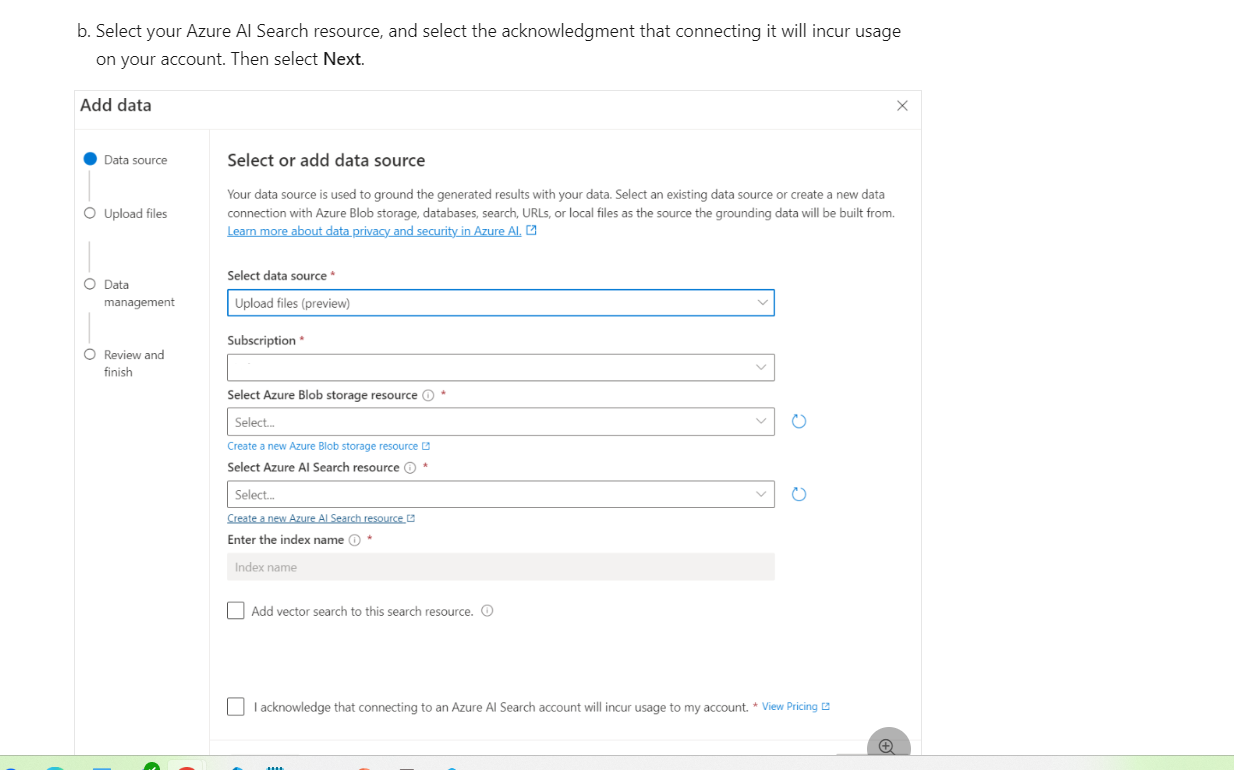1234x770 pixels.
Task: Open the Azure Blob storage resource dropdown
Action: click(500, 421)
